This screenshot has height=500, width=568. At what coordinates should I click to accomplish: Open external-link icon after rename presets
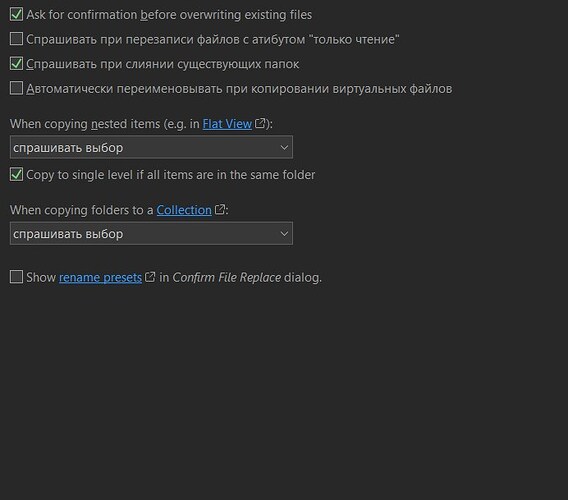click(x=150, y=277)
